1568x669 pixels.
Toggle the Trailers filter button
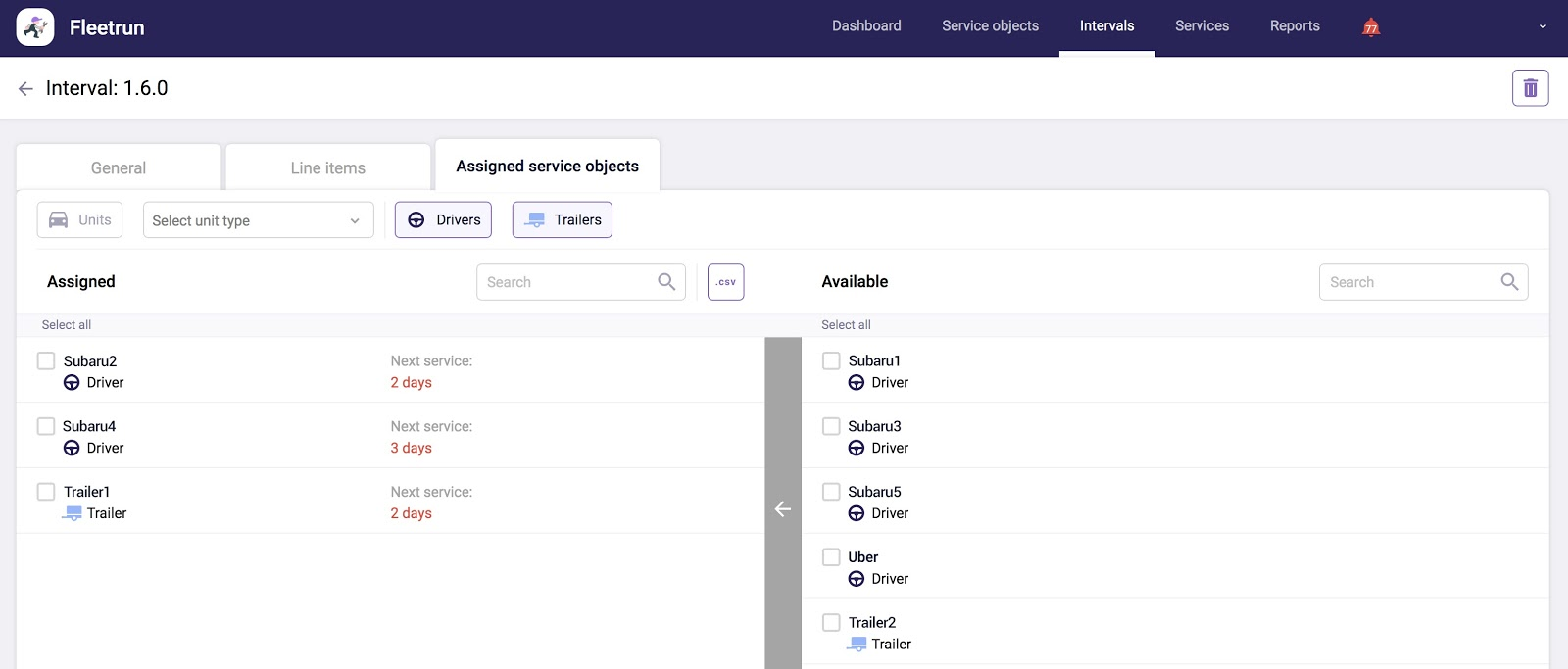(563, 220)
